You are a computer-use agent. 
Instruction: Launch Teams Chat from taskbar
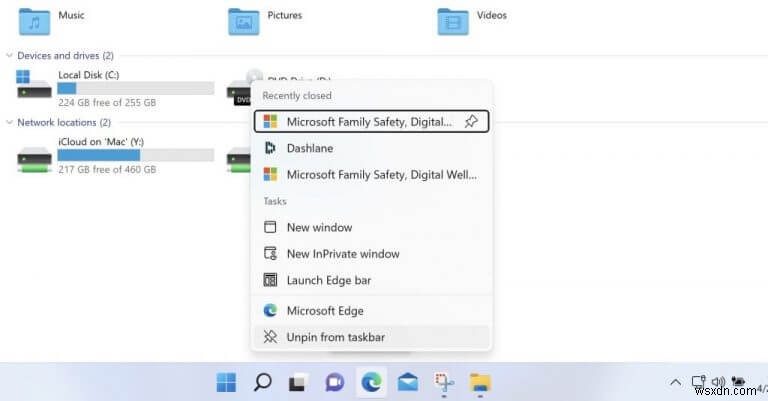[x=335, y=382]
